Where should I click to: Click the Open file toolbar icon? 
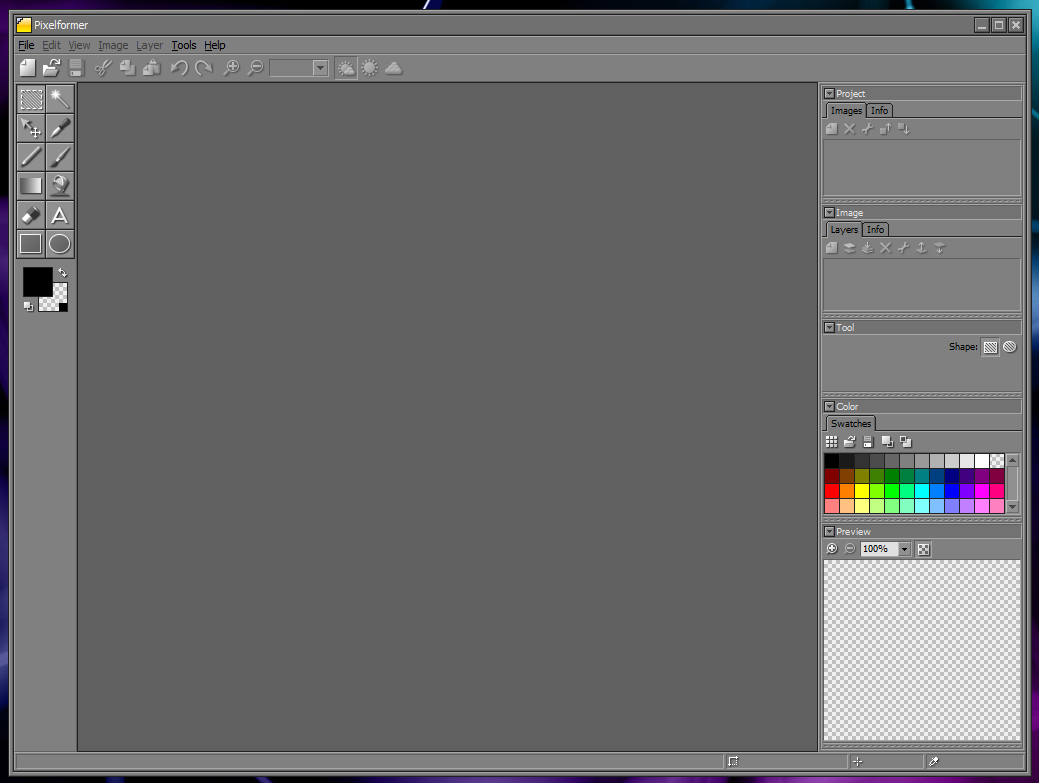pyautogui.click(x=52, y=68)
